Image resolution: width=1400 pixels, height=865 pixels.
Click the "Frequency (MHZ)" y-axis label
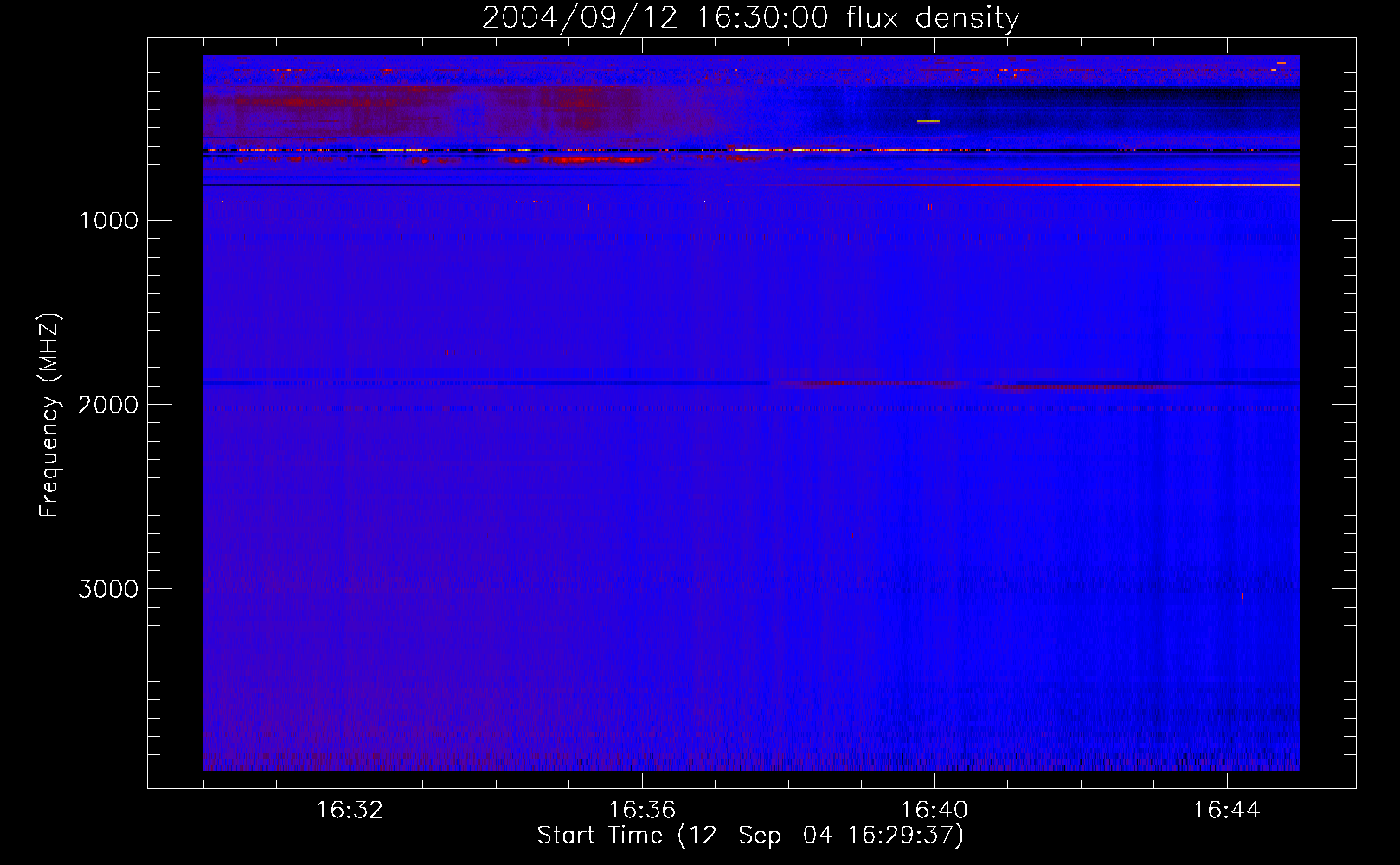pyautogui.click(x=48, y=415)
